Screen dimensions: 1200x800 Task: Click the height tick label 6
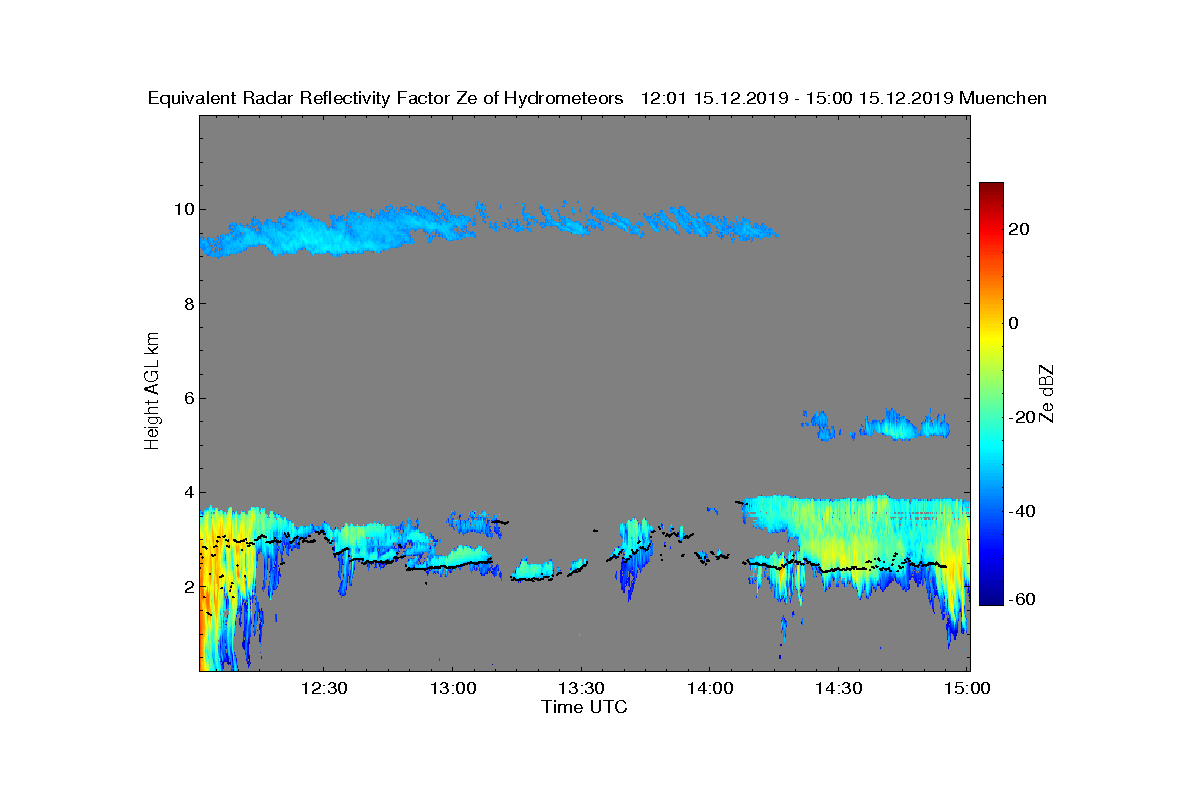click(x=187, y=398)
